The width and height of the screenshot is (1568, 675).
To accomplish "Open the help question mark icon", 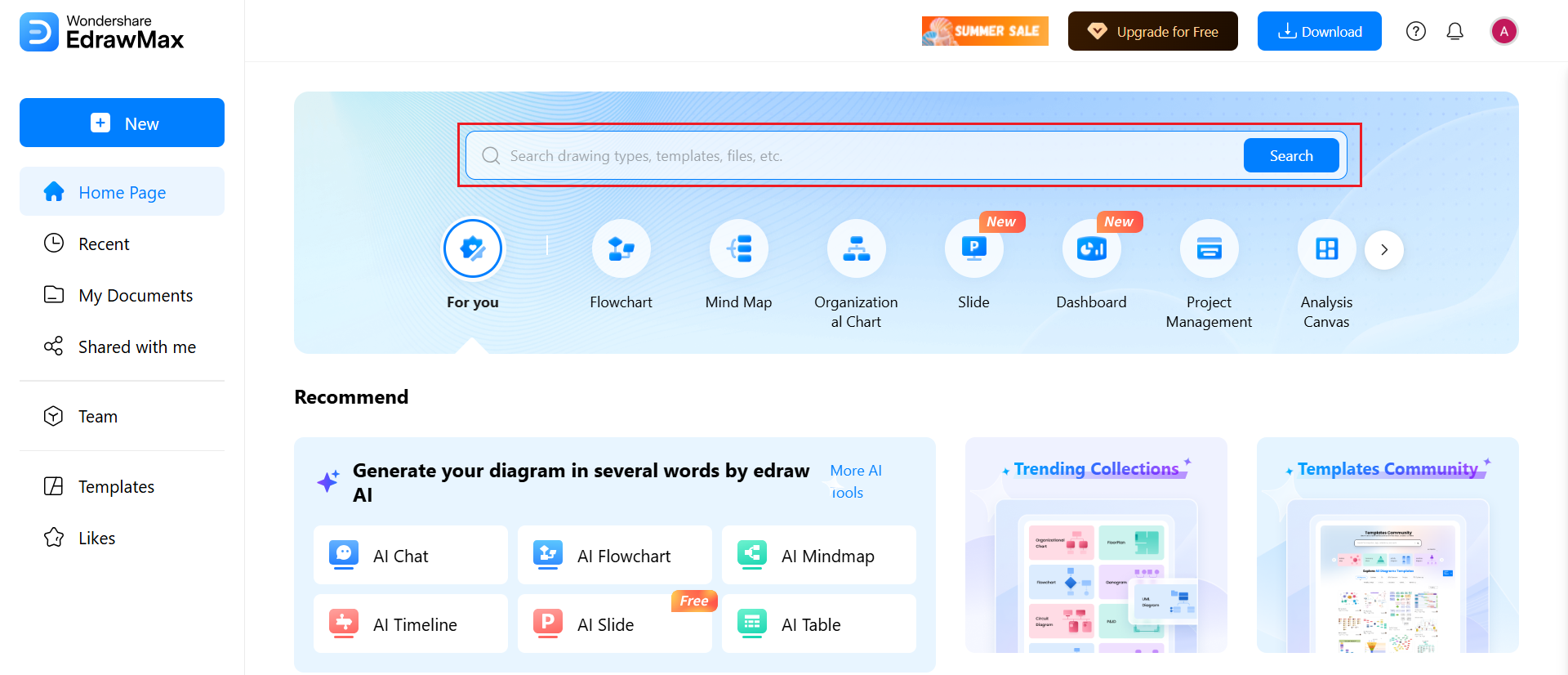I will coord(1416,31).
